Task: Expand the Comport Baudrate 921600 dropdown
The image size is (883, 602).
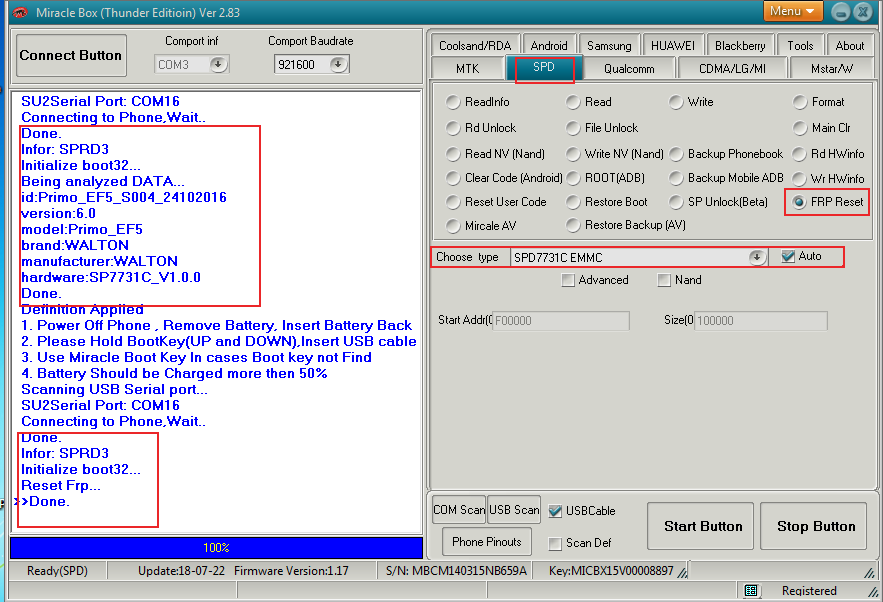Action: point(338,64)
